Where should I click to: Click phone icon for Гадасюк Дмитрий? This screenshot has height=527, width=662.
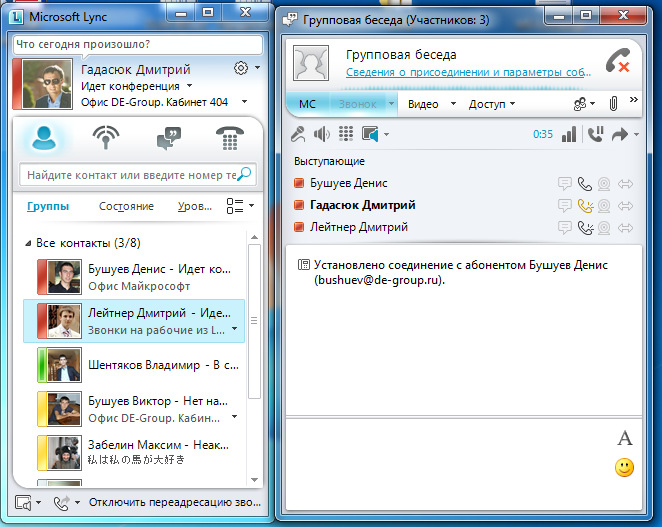586,206
